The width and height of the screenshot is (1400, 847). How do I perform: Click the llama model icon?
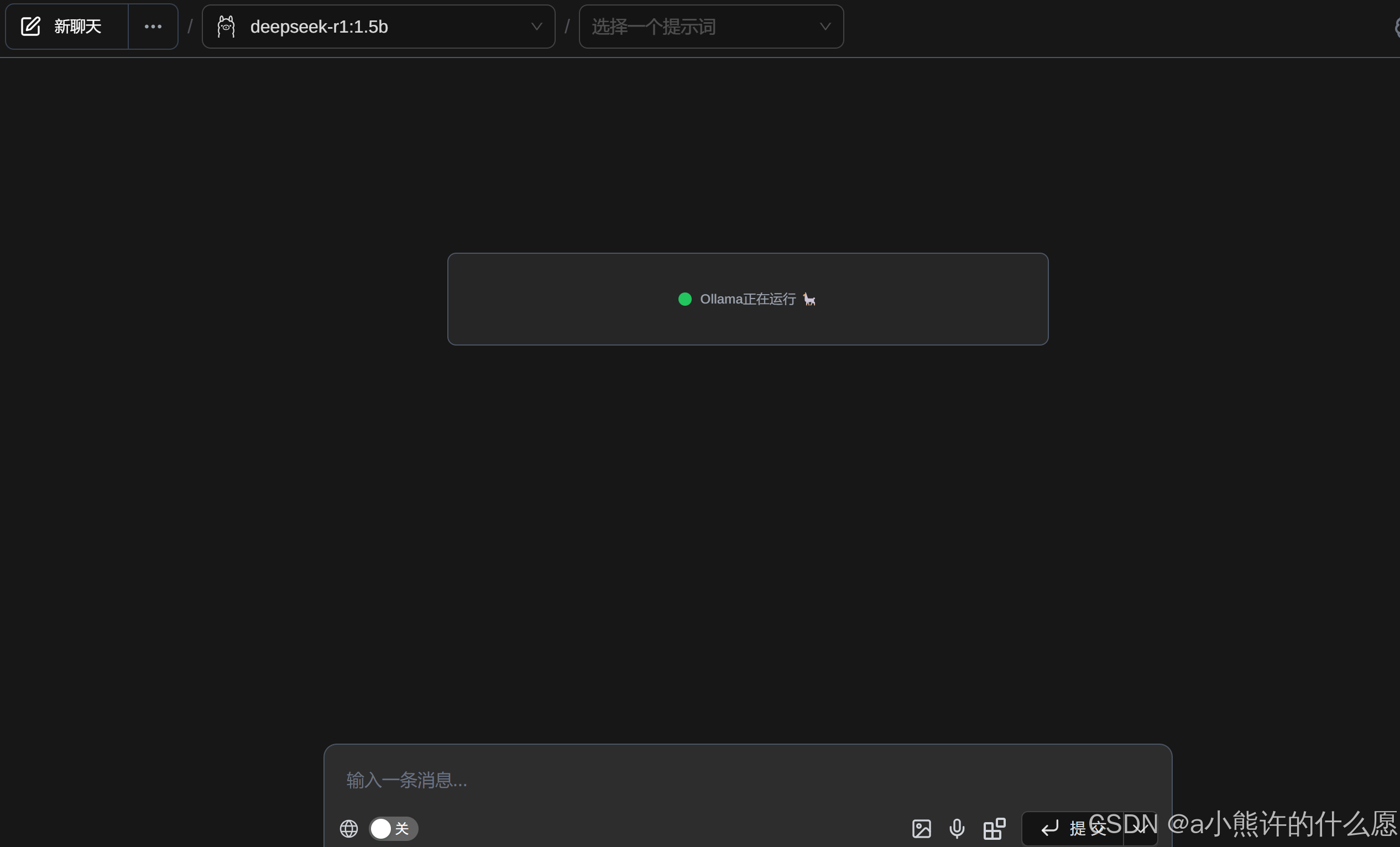(226, 27)
